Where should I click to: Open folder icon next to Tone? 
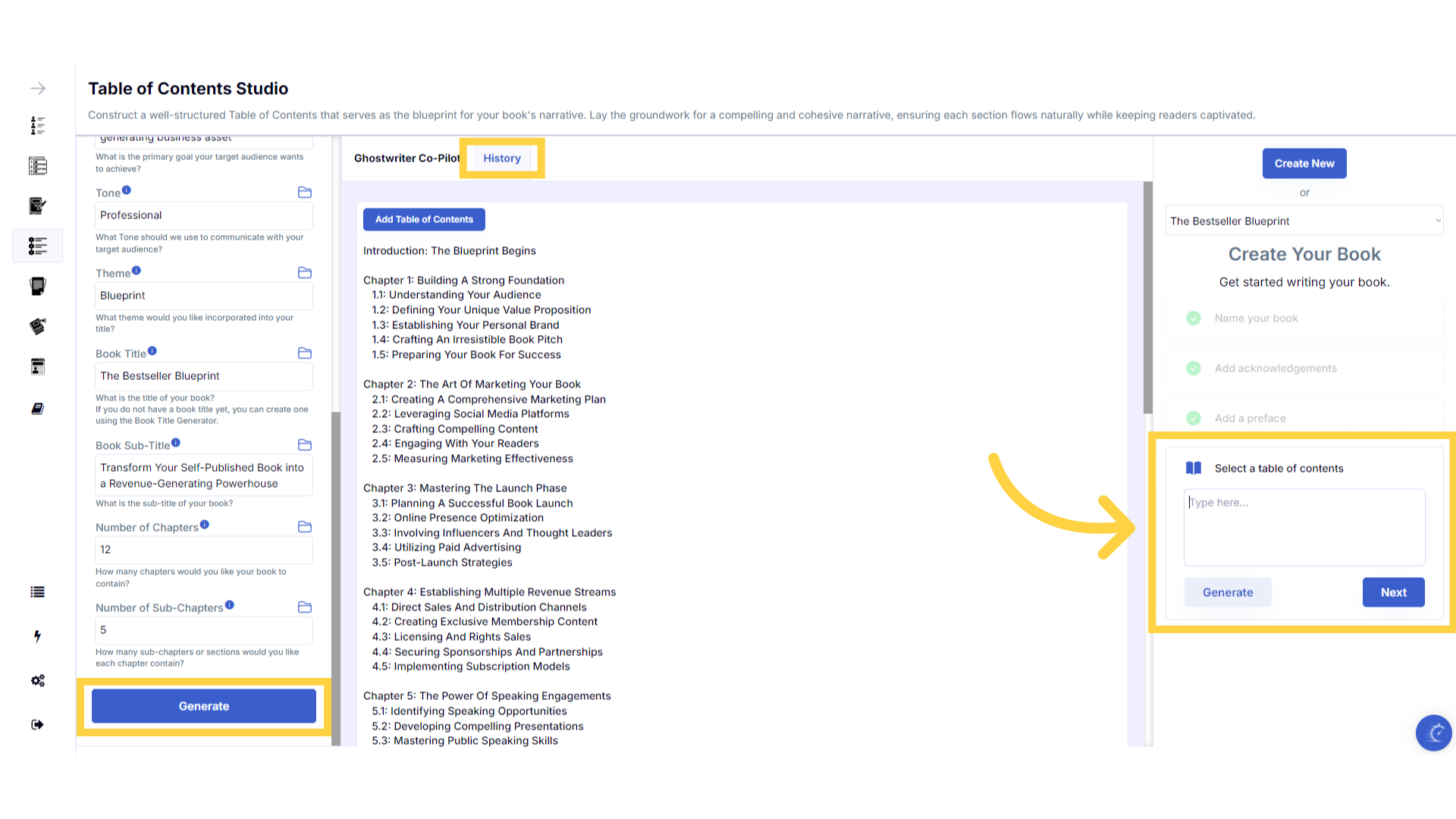pos(305,193)
